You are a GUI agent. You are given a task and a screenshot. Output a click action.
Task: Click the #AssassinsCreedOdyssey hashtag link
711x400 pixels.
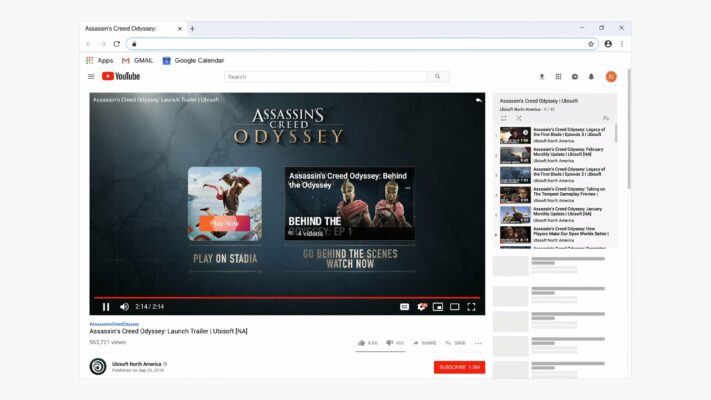(x=114, y=324)
